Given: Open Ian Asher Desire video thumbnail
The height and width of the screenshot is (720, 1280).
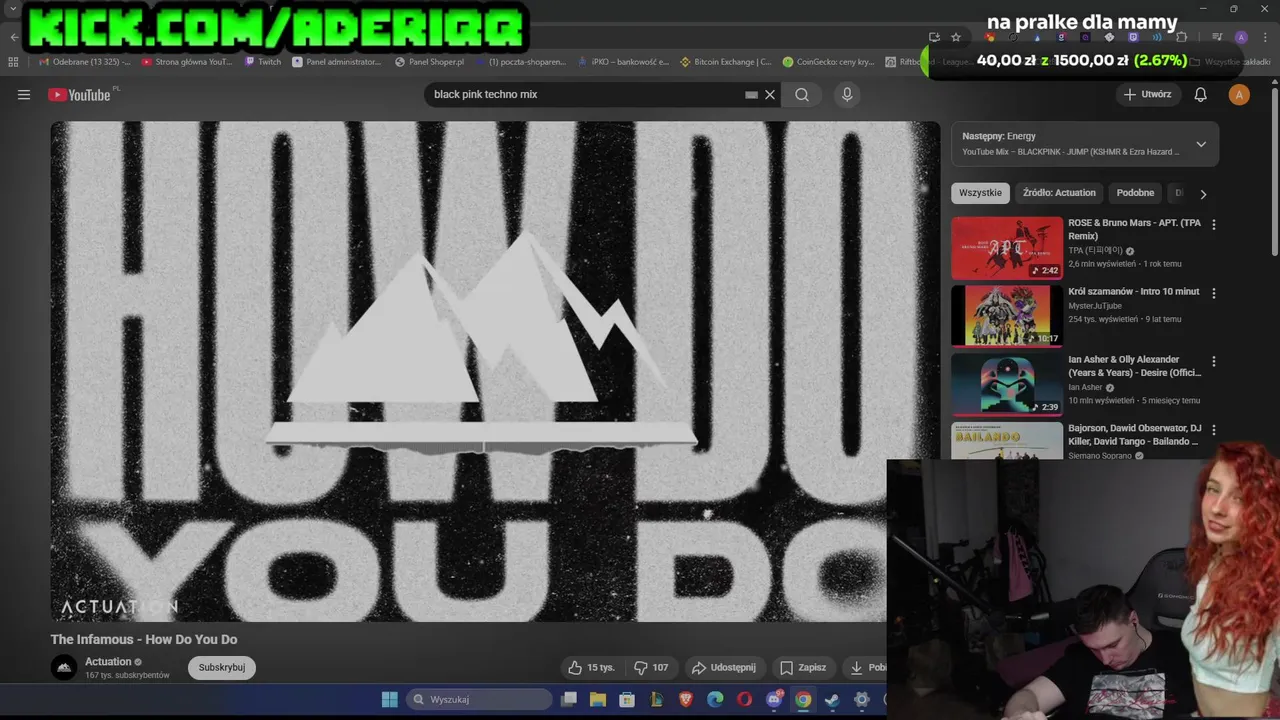Looking at the screenshot, I should click(1007, 384).
